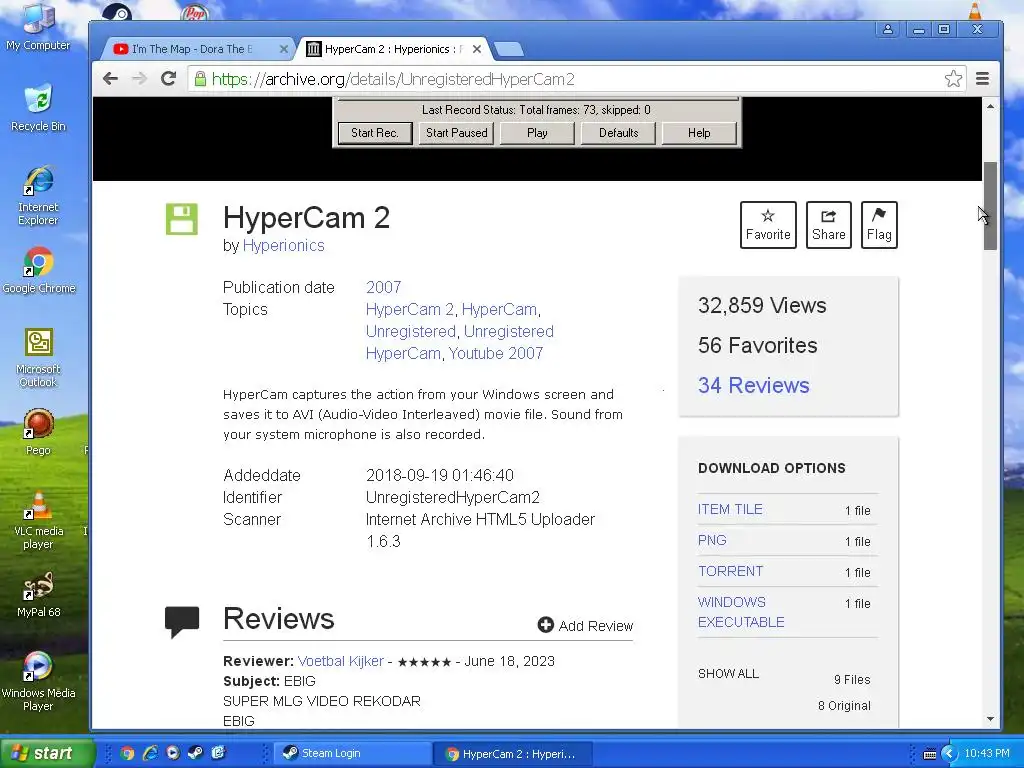Click the Start Rec. button
This screenshot has width=1024, height=768.
[x=375, y=133]
